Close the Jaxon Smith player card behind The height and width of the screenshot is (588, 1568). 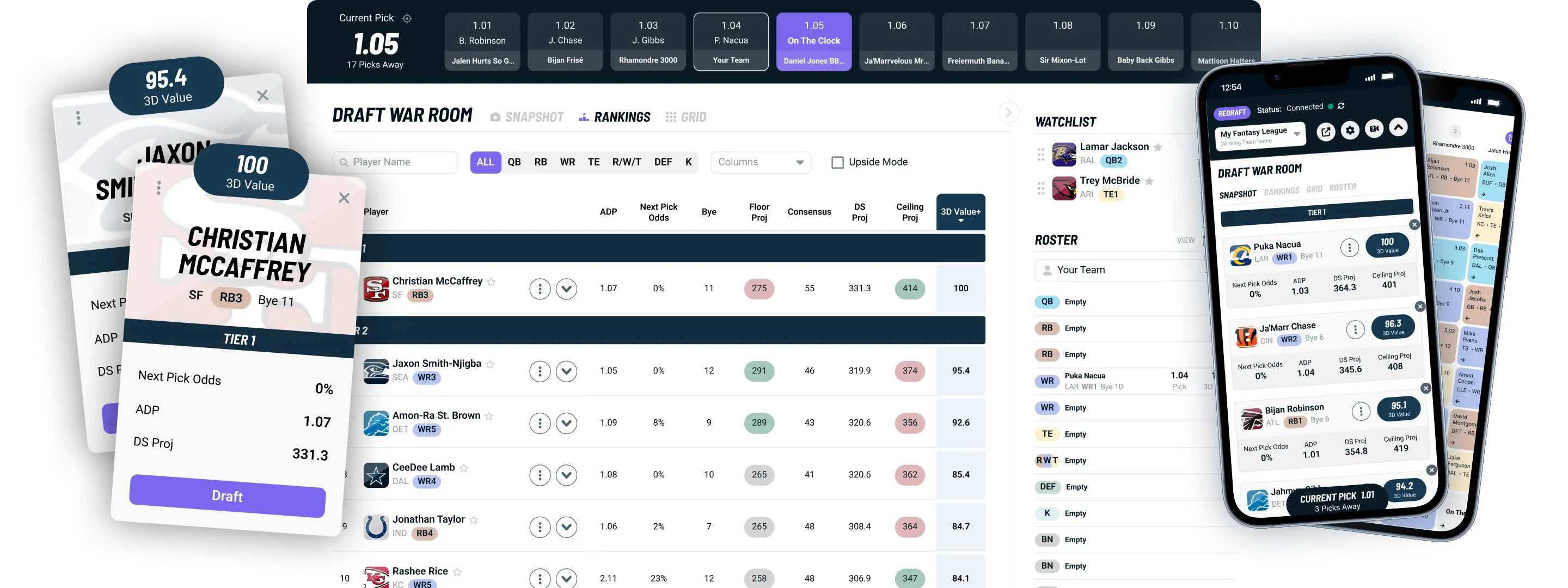[262, 96]
